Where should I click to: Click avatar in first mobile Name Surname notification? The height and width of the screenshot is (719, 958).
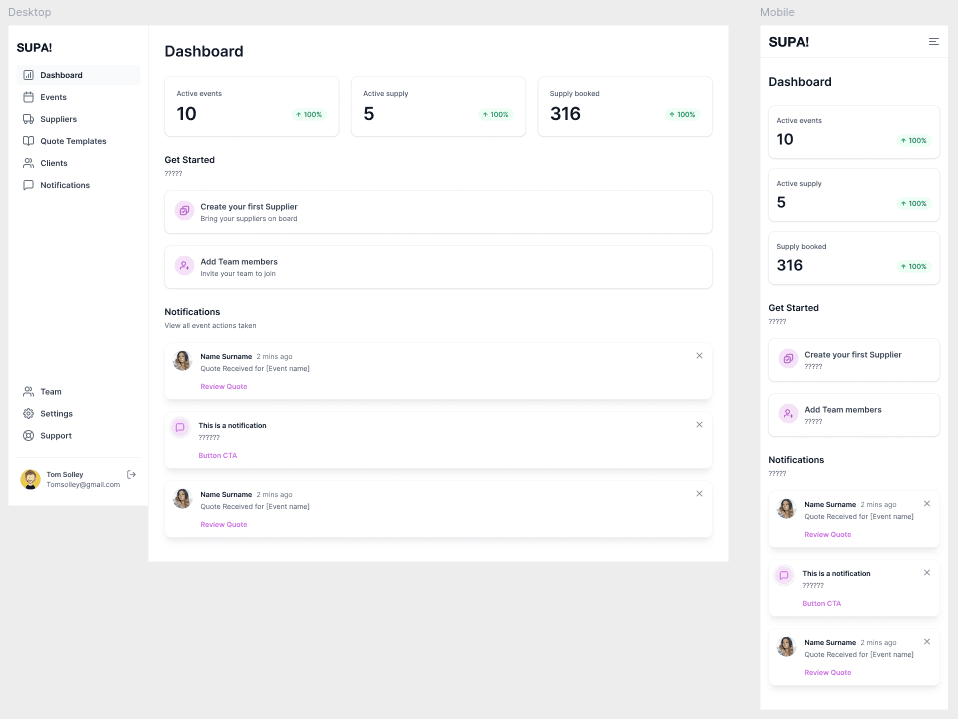click(x=786, y=508)
